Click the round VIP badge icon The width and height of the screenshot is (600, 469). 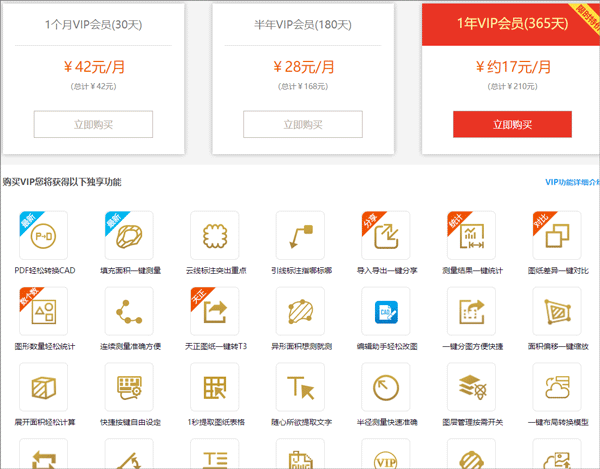click(386, 455)
